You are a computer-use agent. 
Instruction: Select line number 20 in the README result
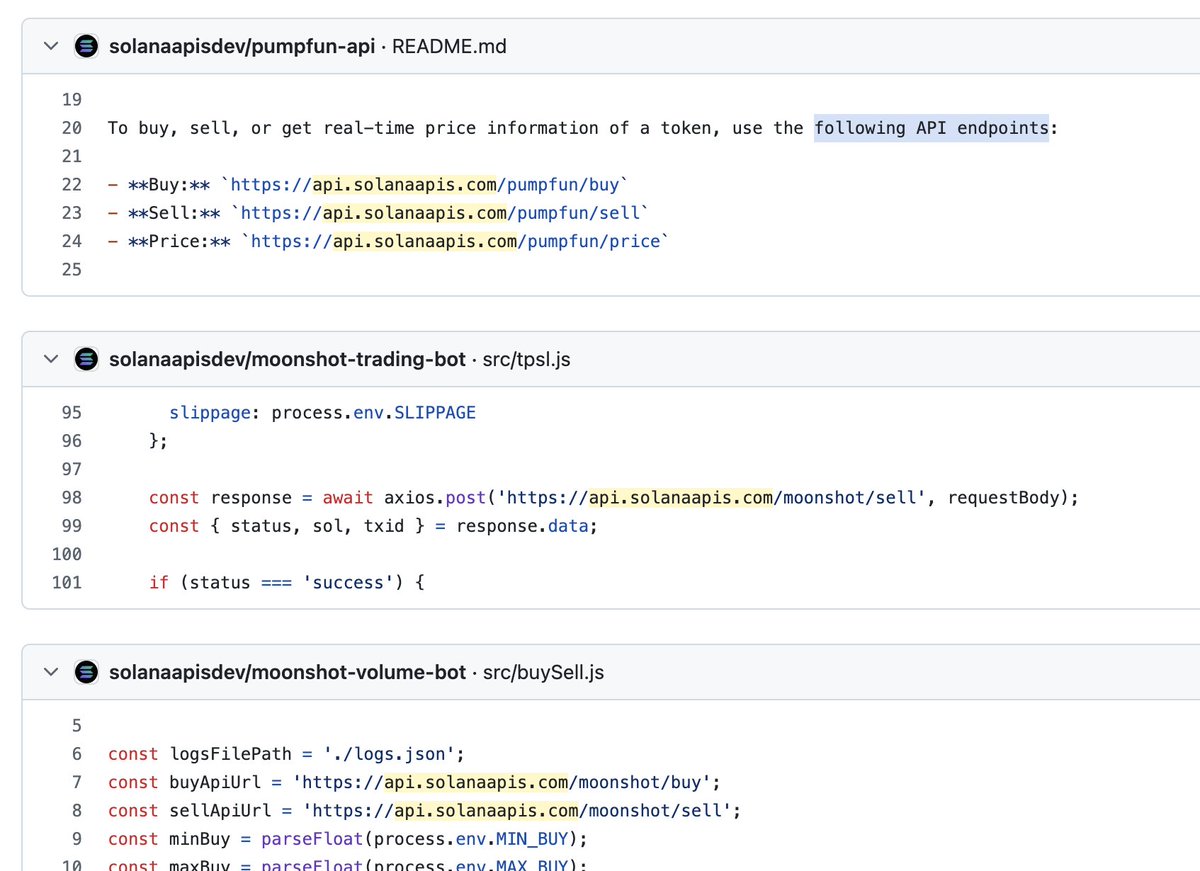coord(71,127)
